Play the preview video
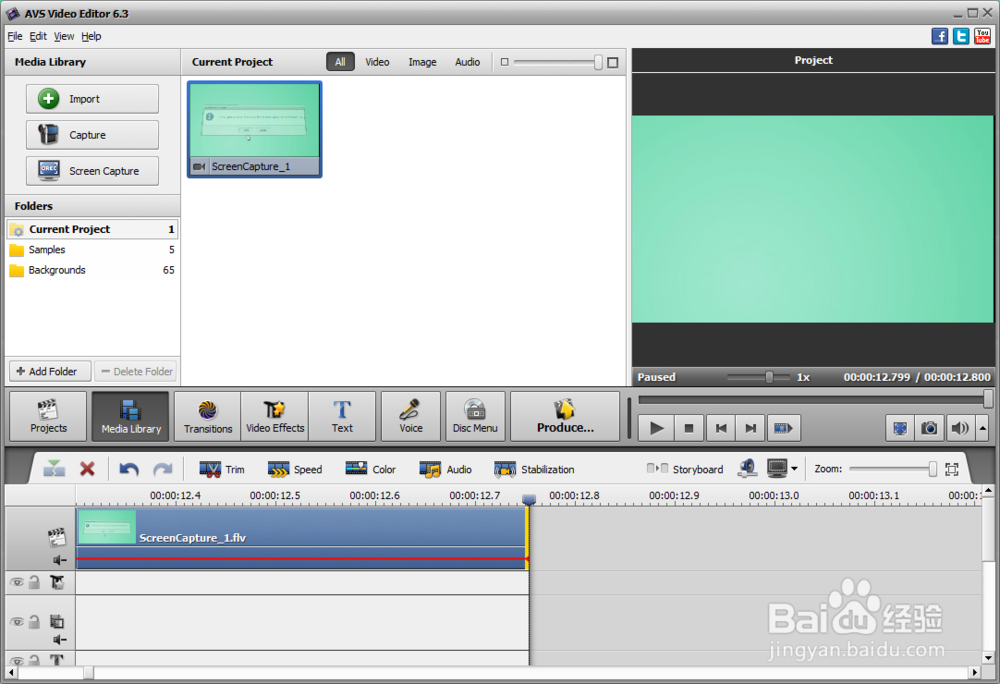Image resolution: width=1000 pixels, height=684 pixels. pos(657,428)
